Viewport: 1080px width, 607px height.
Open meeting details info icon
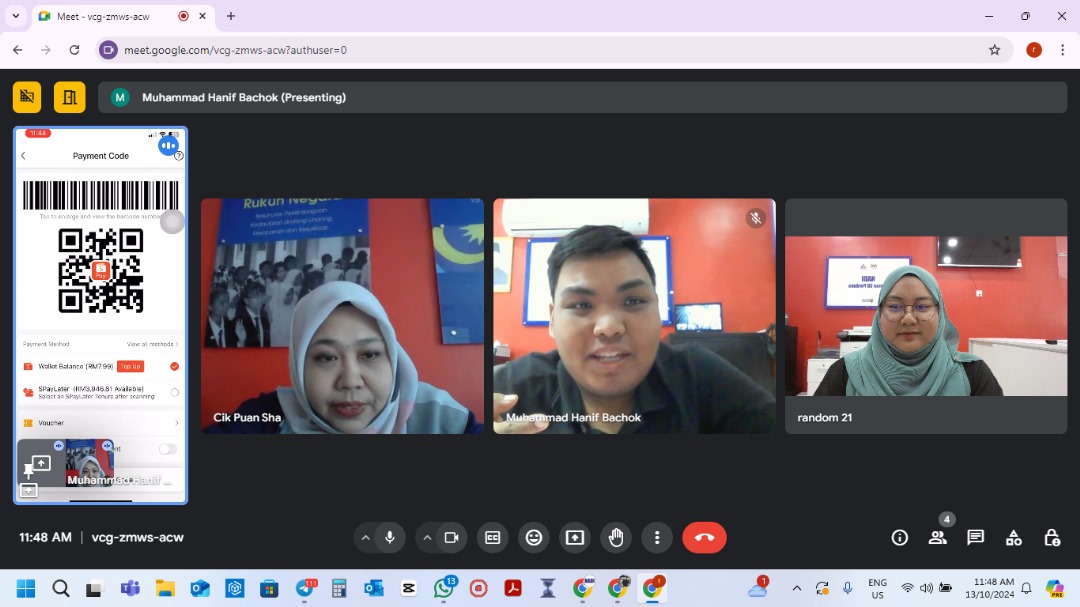click(900, 538)
